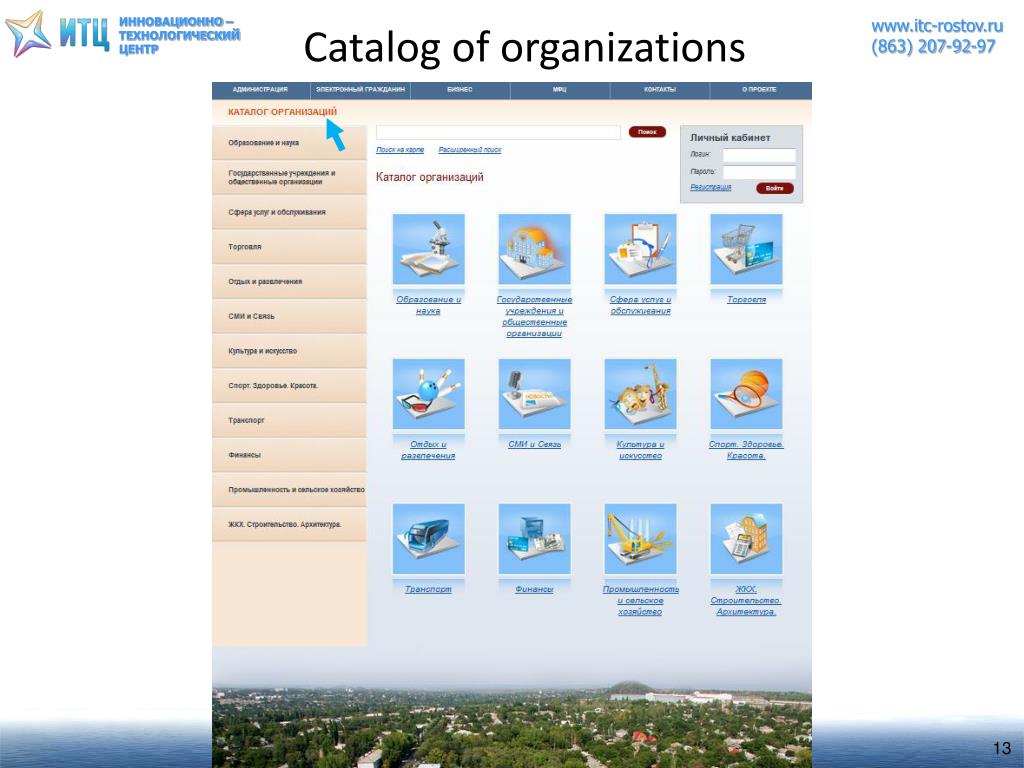
Task: Focus the Логин input field
Action: (x=759, y=155)
